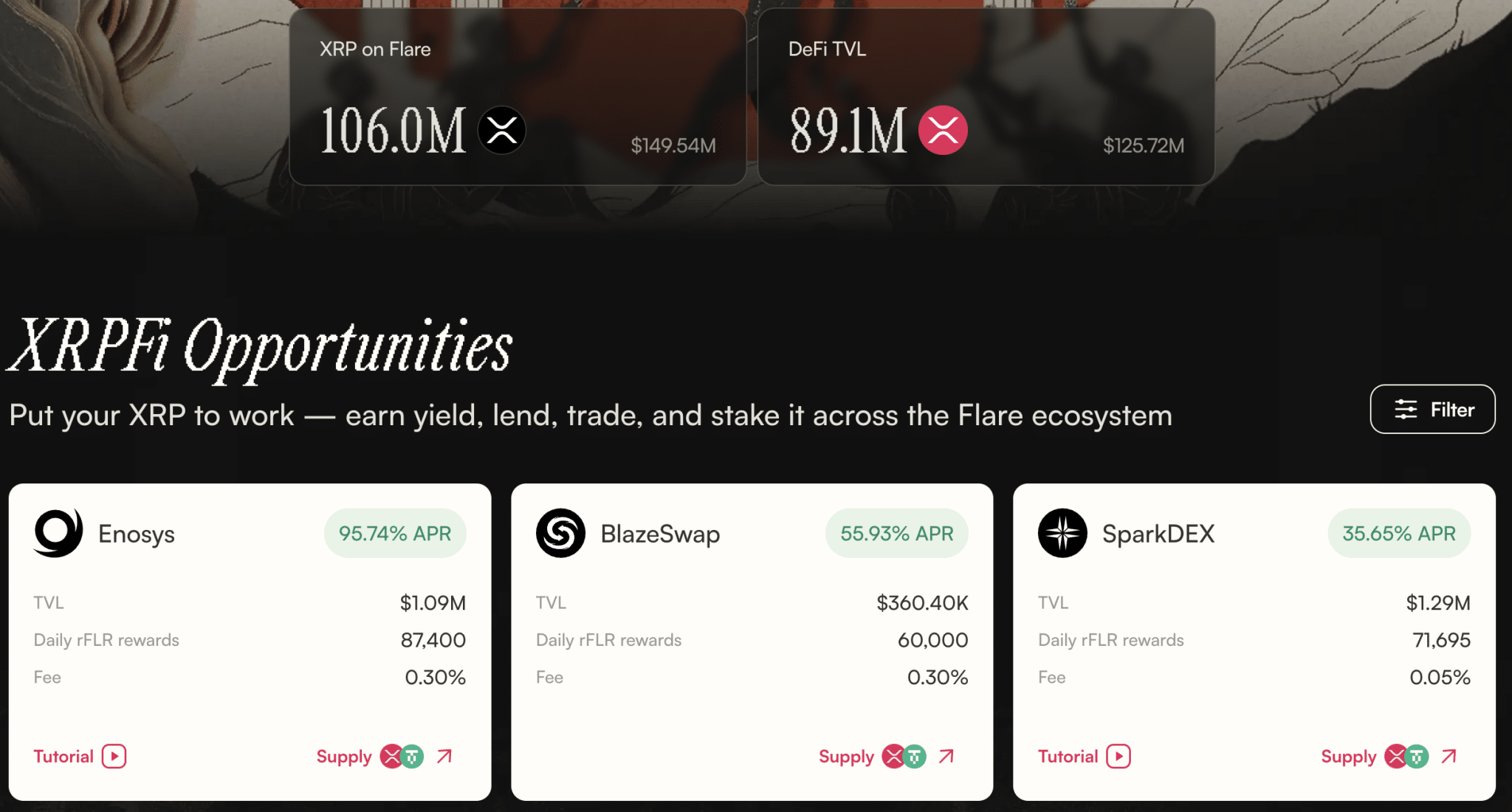The height and width of the screenshot is (812, 1512).
Task: Click the external-link arrow next to BlazeSwap Supply
Action: pyautogui.click(x=946, y=756)
